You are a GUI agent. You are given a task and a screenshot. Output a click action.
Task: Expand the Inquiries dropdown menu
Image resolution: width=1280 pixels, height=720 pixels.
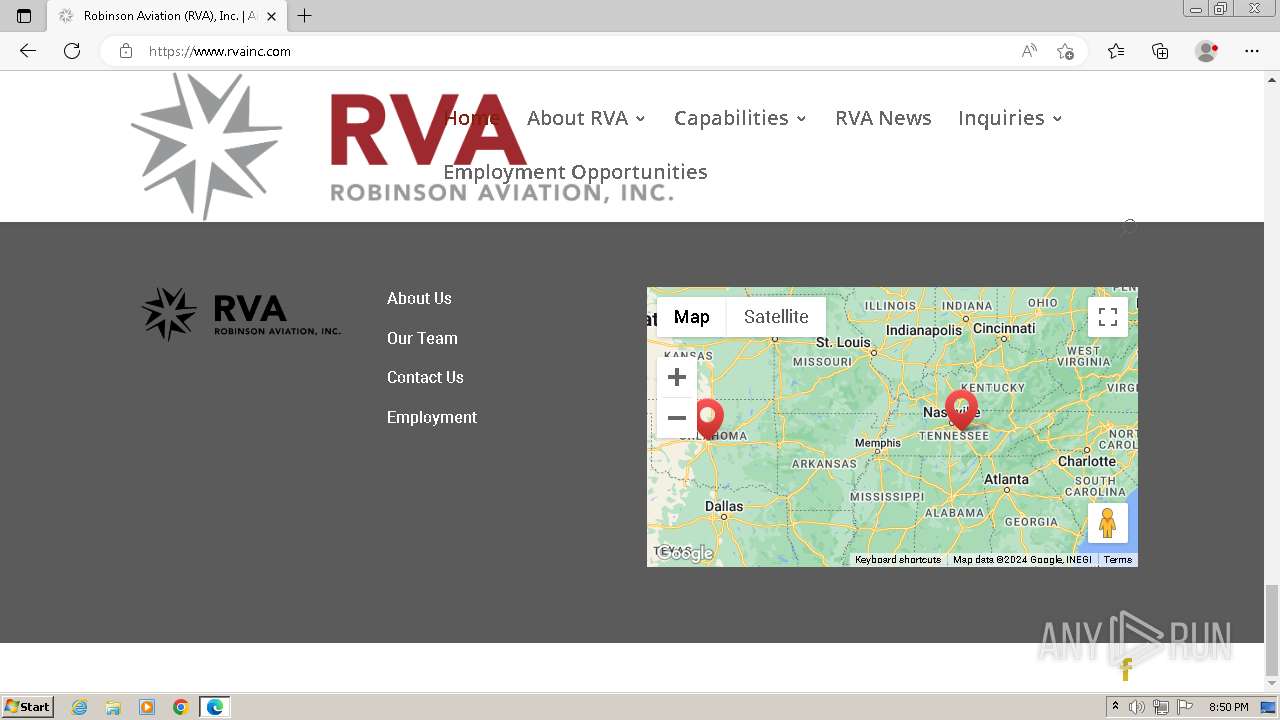coord(1010,118)
